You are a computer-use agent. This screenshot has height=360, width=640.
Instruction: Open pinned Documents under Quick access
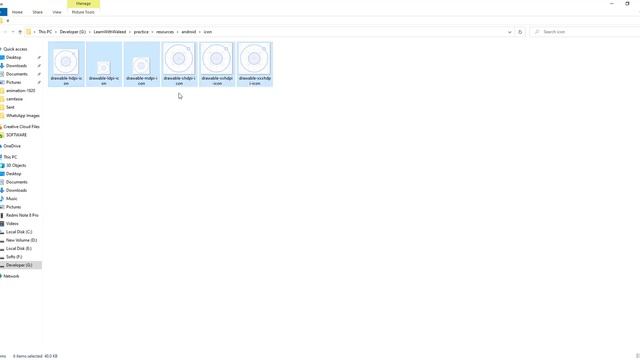coord(17,74)
